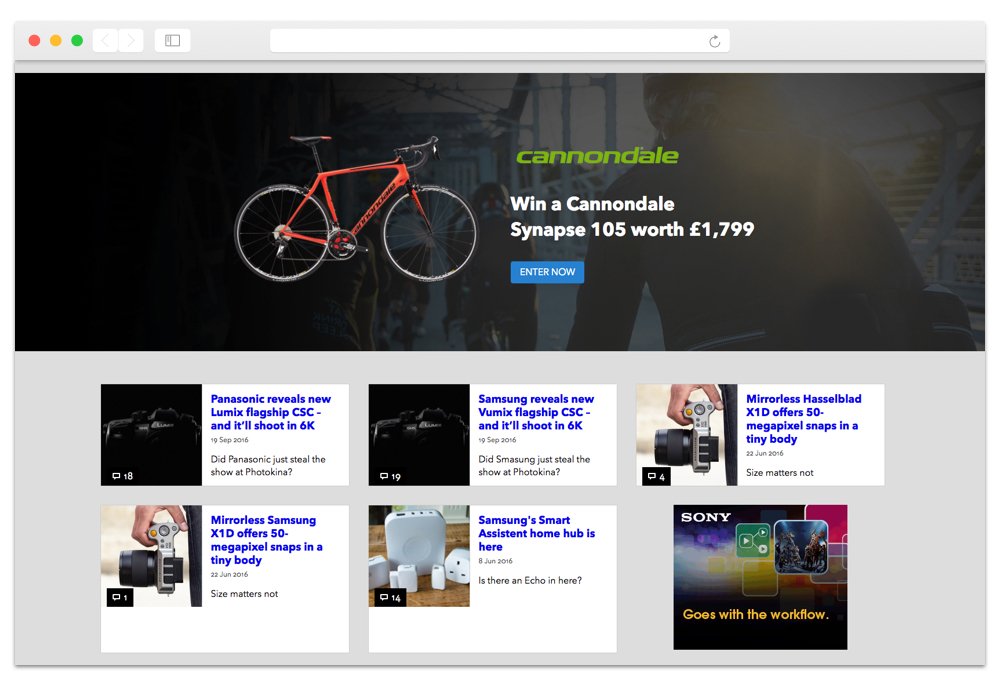Open 'Mirrorless Hasselblad X1D offers 50-megapixel' article
The height and width of the screenshot is (684, 1000).
(804, 419)
